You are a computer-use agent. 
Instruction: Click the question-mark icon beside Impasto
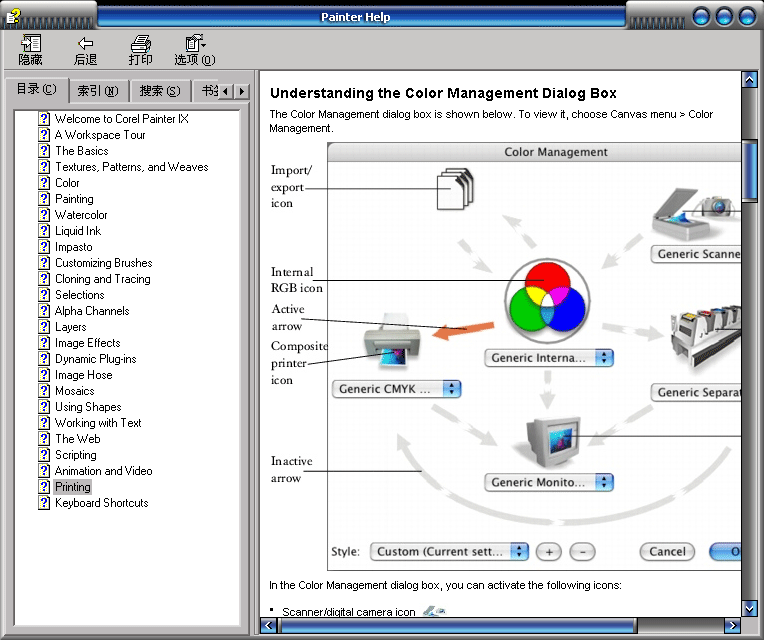pyautogui.click(x=44, y=247)
